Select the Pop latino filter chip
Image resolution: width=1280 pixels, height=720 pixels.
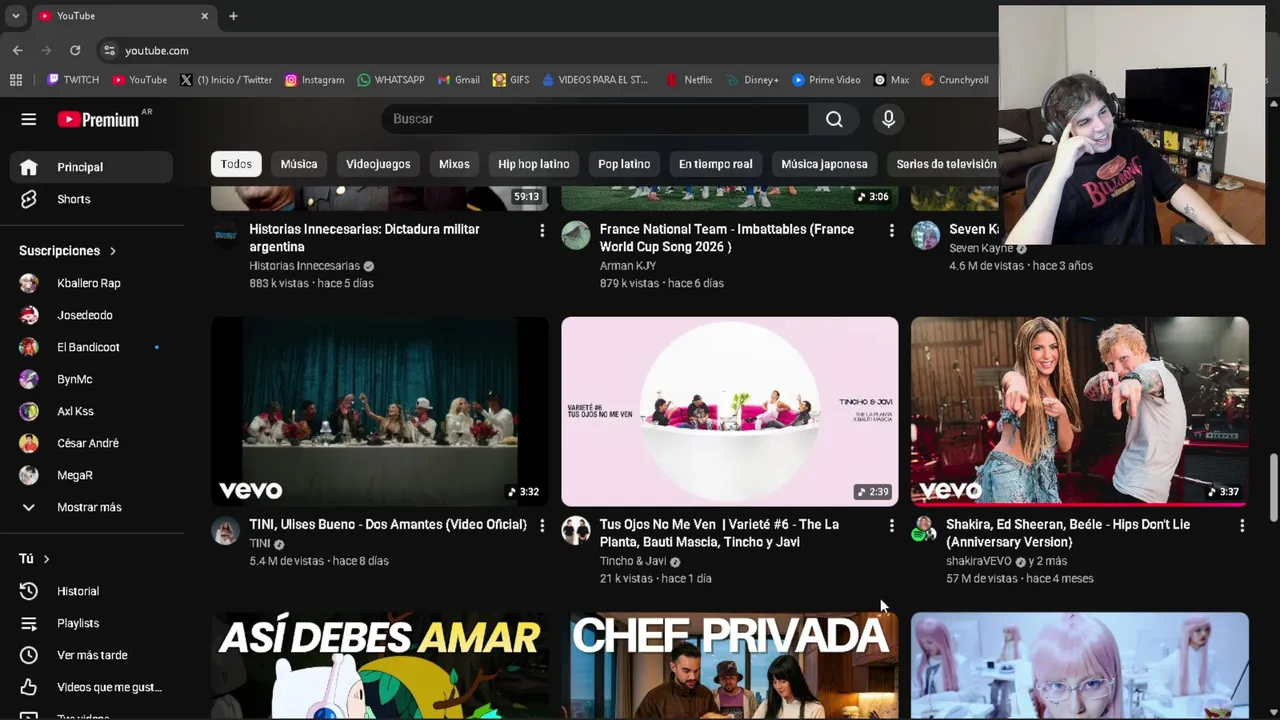(x=624, y=164)
